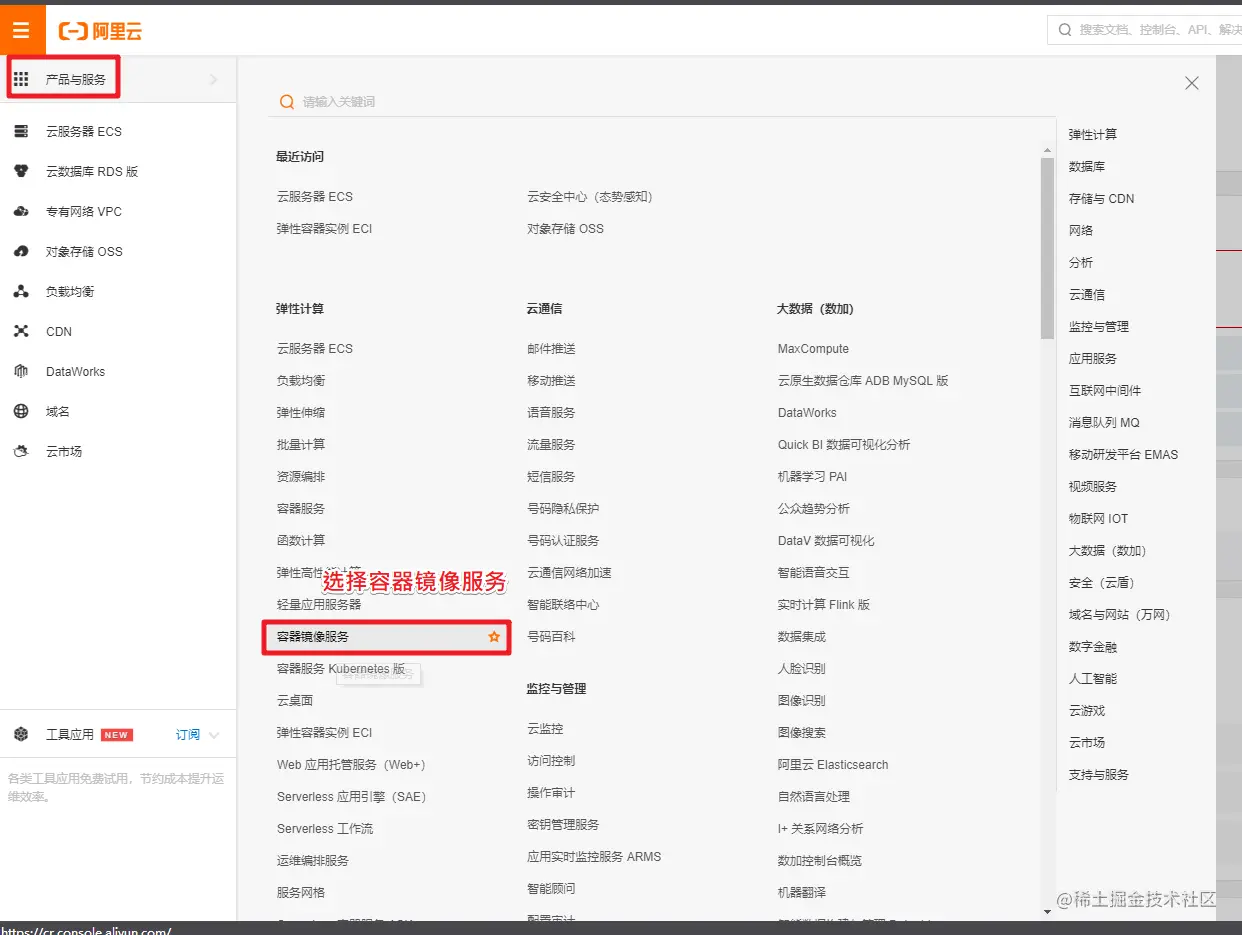Jump to 物联网 IOT category
The image size is (1242, 935).
click(1098, 518)
